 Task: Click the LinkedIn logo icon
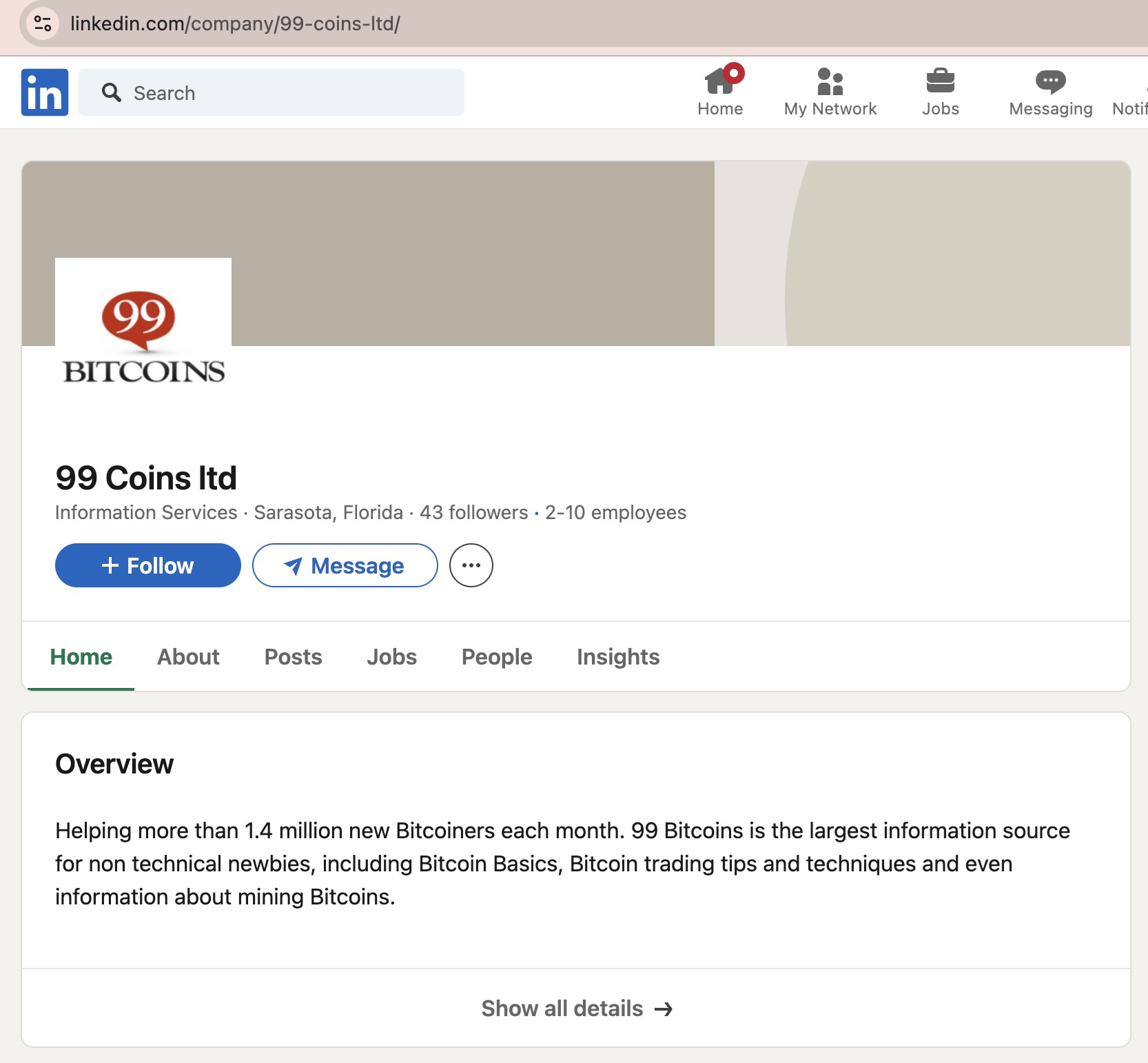45,92
